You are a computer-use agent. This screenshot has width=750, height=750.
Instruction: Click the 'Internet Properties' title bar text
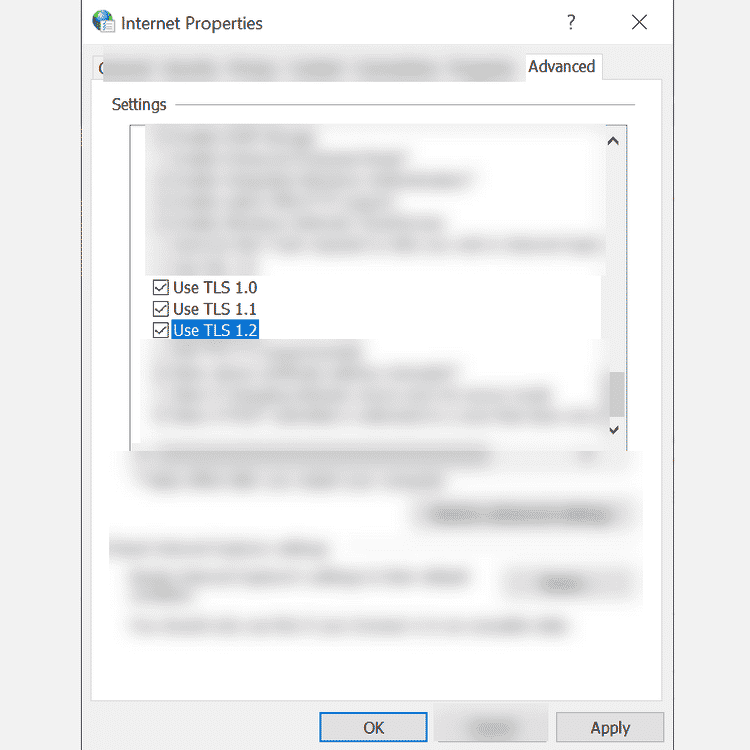pyautogui.click(x=192, y=23)
